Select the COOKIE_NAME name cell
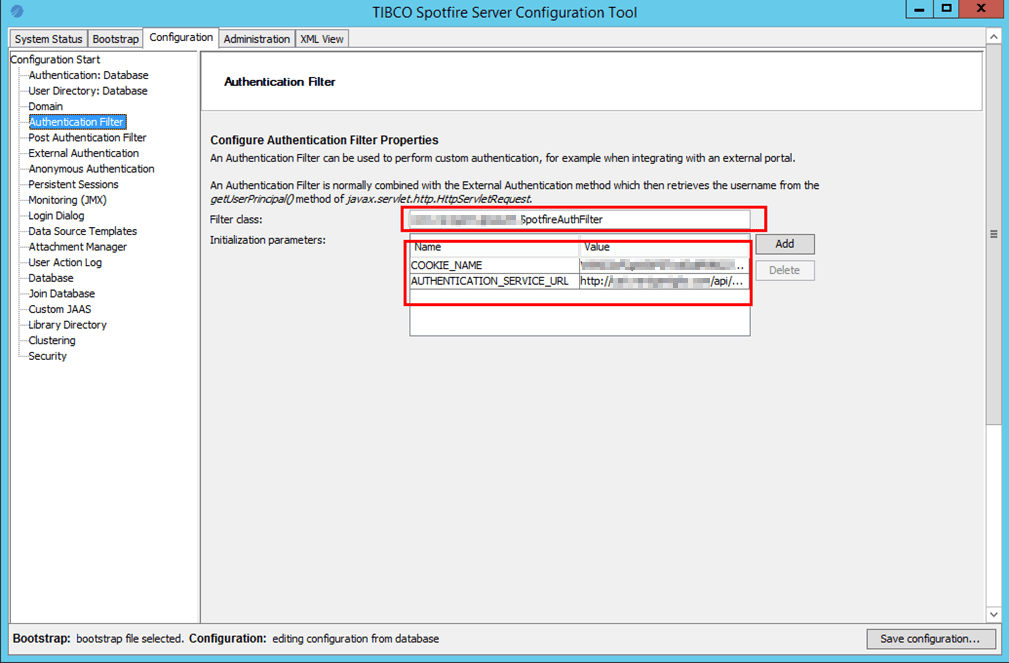Viewport: 1009px width, 663px height. click(x=494, y=265)
